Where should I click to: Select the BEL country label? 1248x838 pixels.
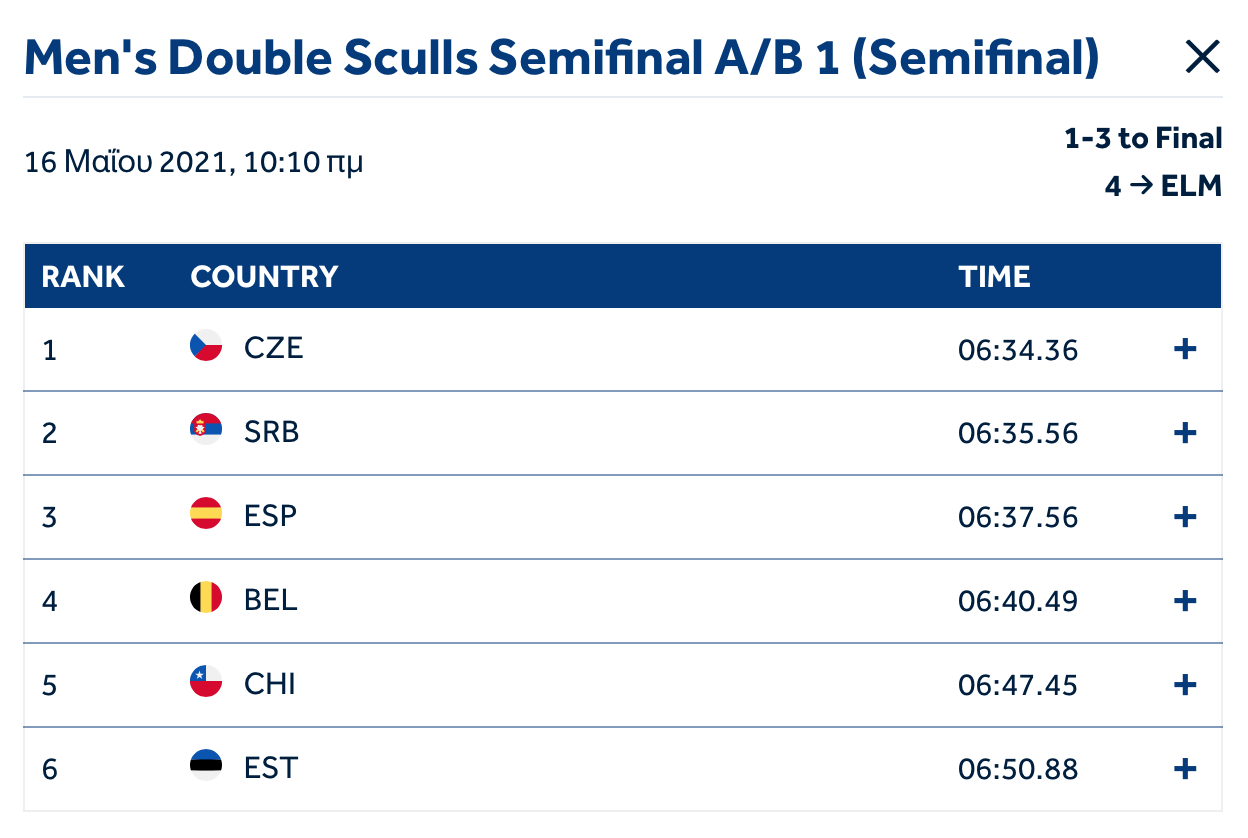point(270,600)
